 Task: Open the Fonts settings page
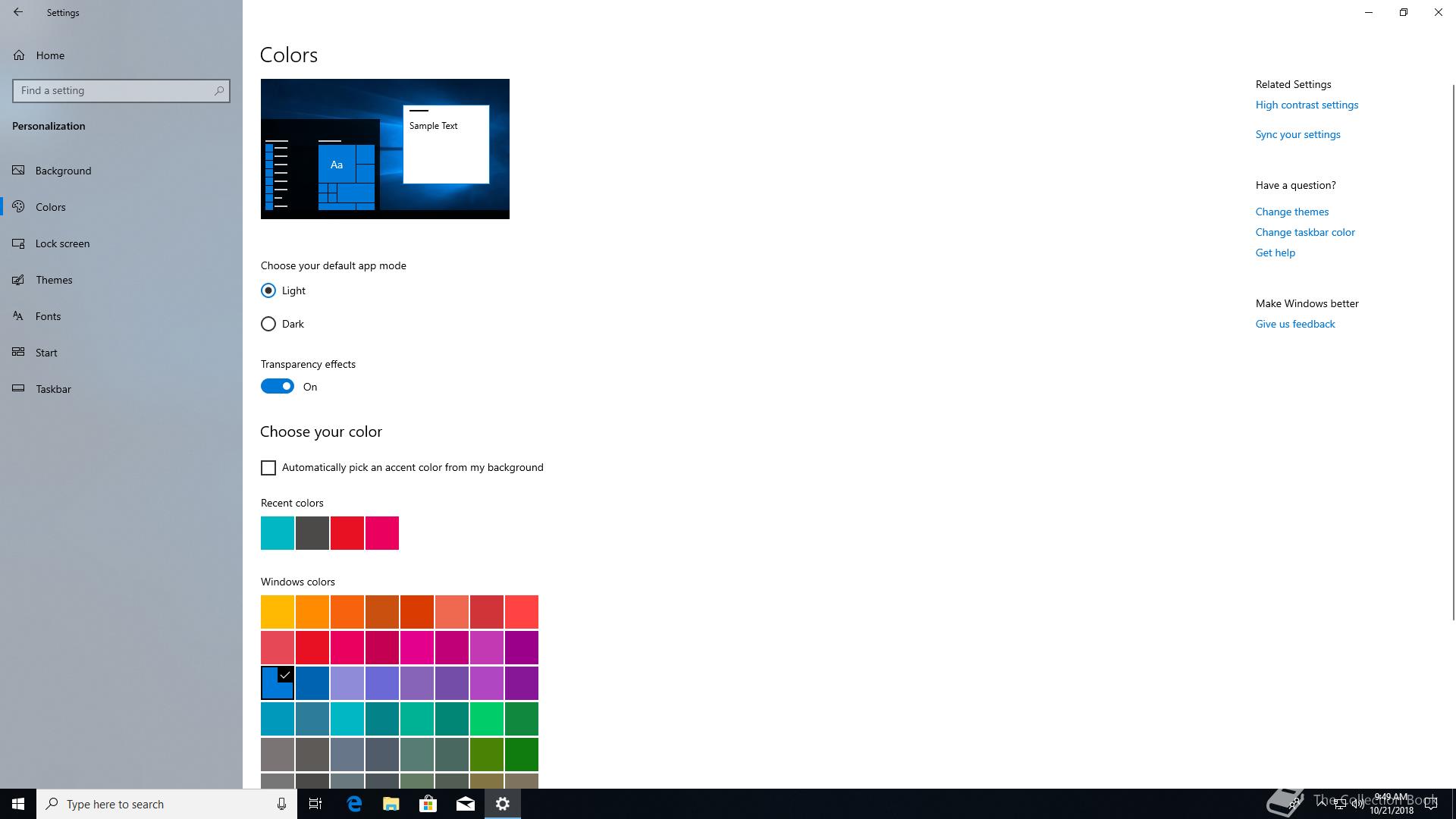point(121,316)
